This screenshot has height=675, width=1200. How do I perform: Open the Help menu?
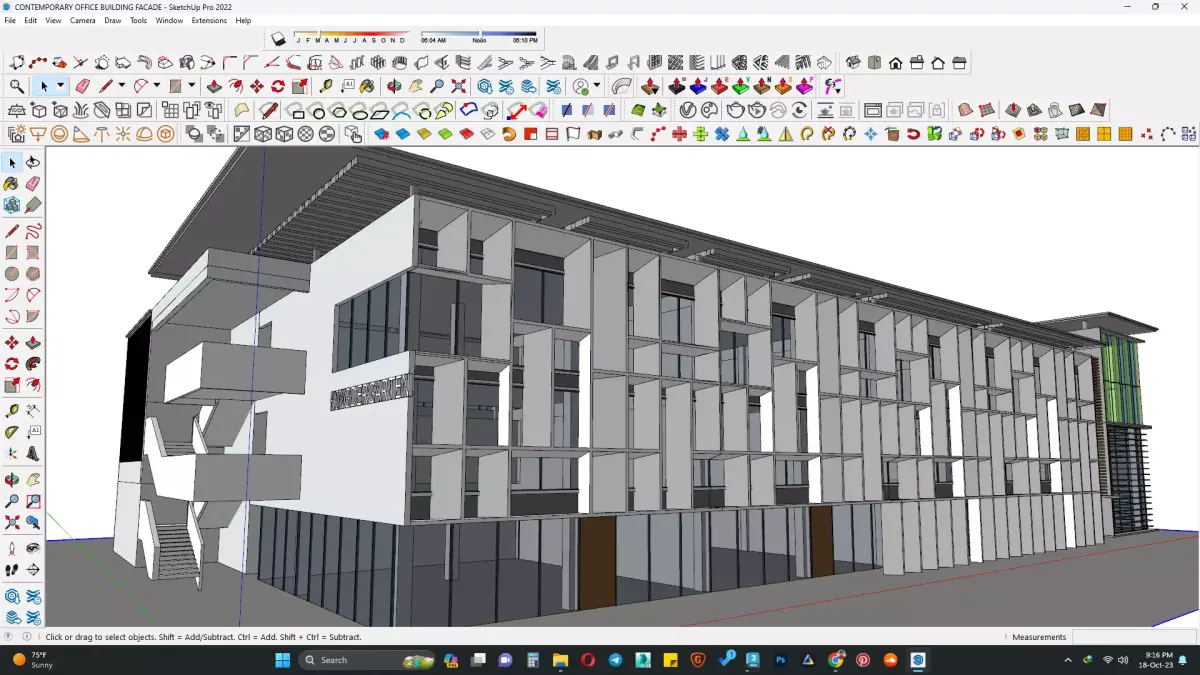click(x=243, y=20)
